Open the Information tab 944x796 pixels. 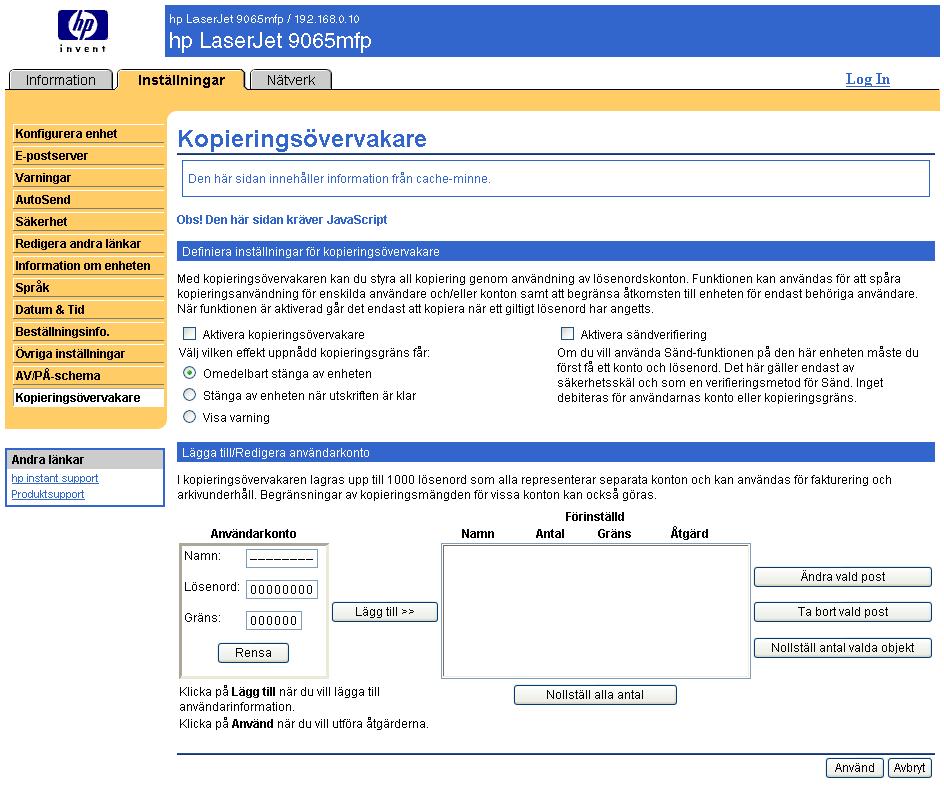61,80
